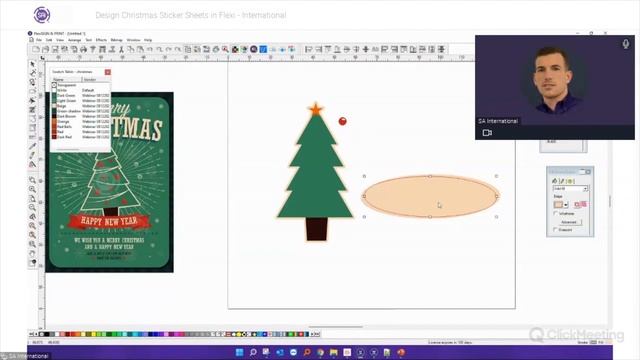
Task: Close the Swatch Table panel
Action: pos(108,72)
